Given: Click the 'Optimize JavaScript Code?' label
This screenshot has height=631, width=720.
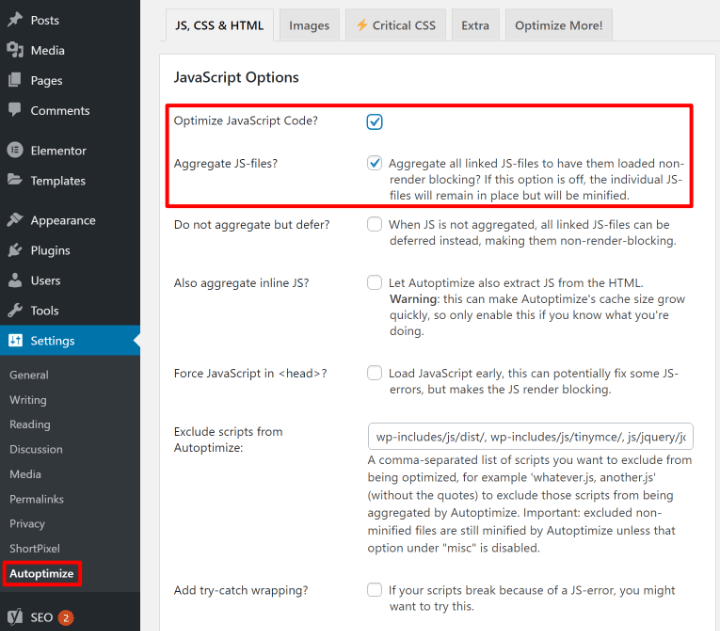Looking at the screenshot, I should [x=246, y=120].
